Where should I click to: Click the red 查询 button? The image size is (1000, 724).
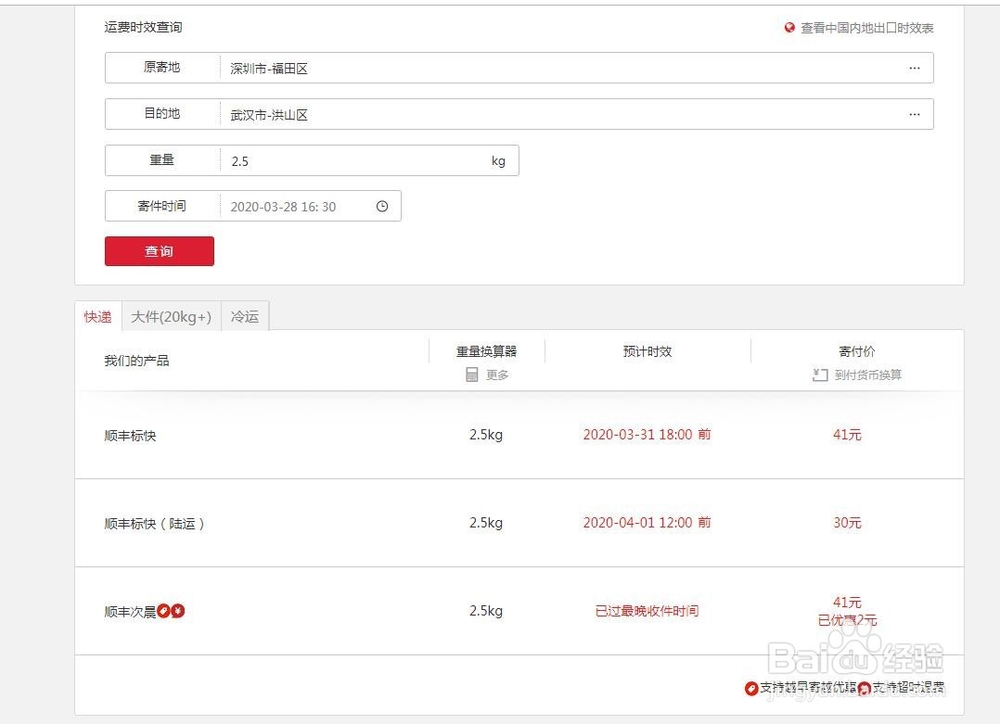coord(159,251)
